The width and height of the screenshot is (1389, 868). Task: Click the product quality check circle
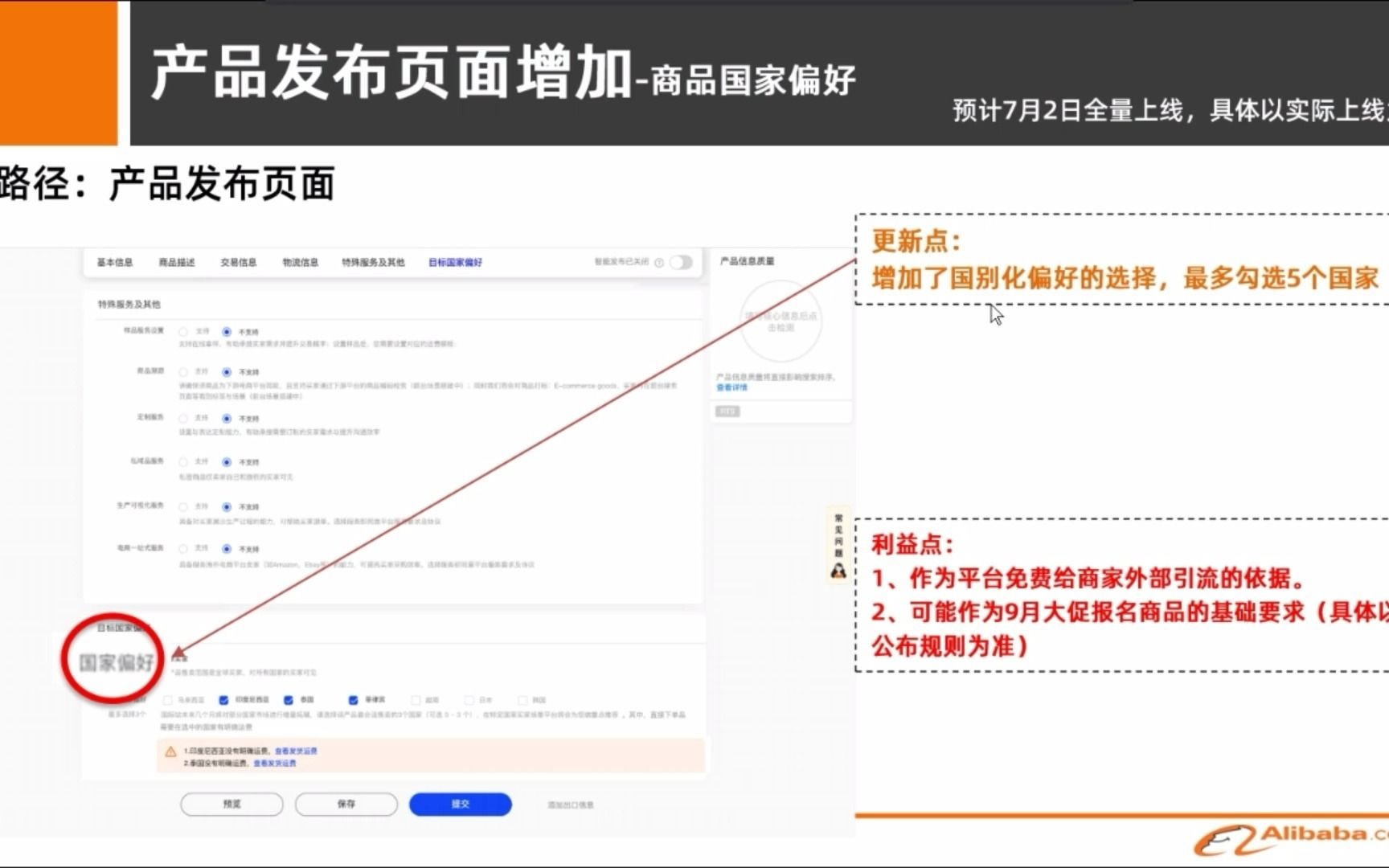(781, 321)
